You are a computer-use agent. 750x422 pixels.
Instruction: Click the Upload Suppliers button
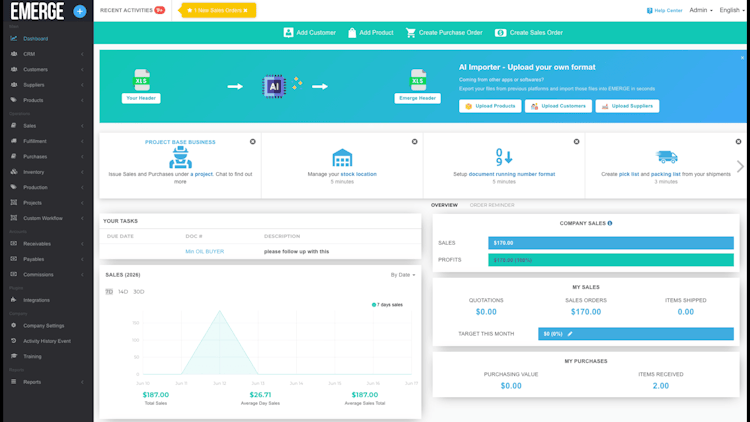627,106
